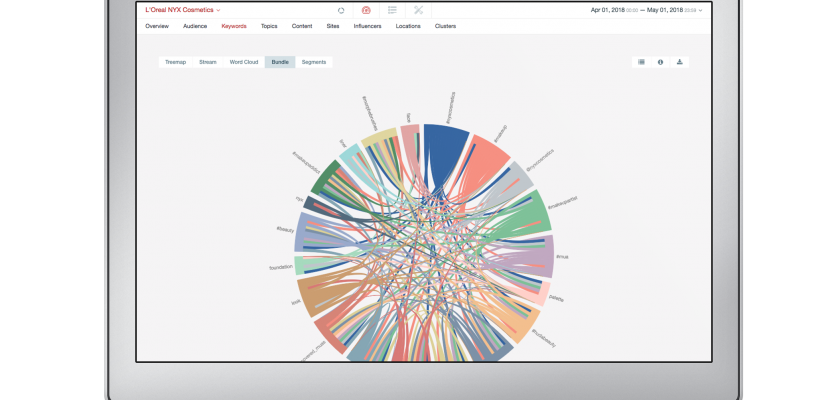
Task: Open the Clusters tab
Action: pyautogui.click(x=445, y=26)
